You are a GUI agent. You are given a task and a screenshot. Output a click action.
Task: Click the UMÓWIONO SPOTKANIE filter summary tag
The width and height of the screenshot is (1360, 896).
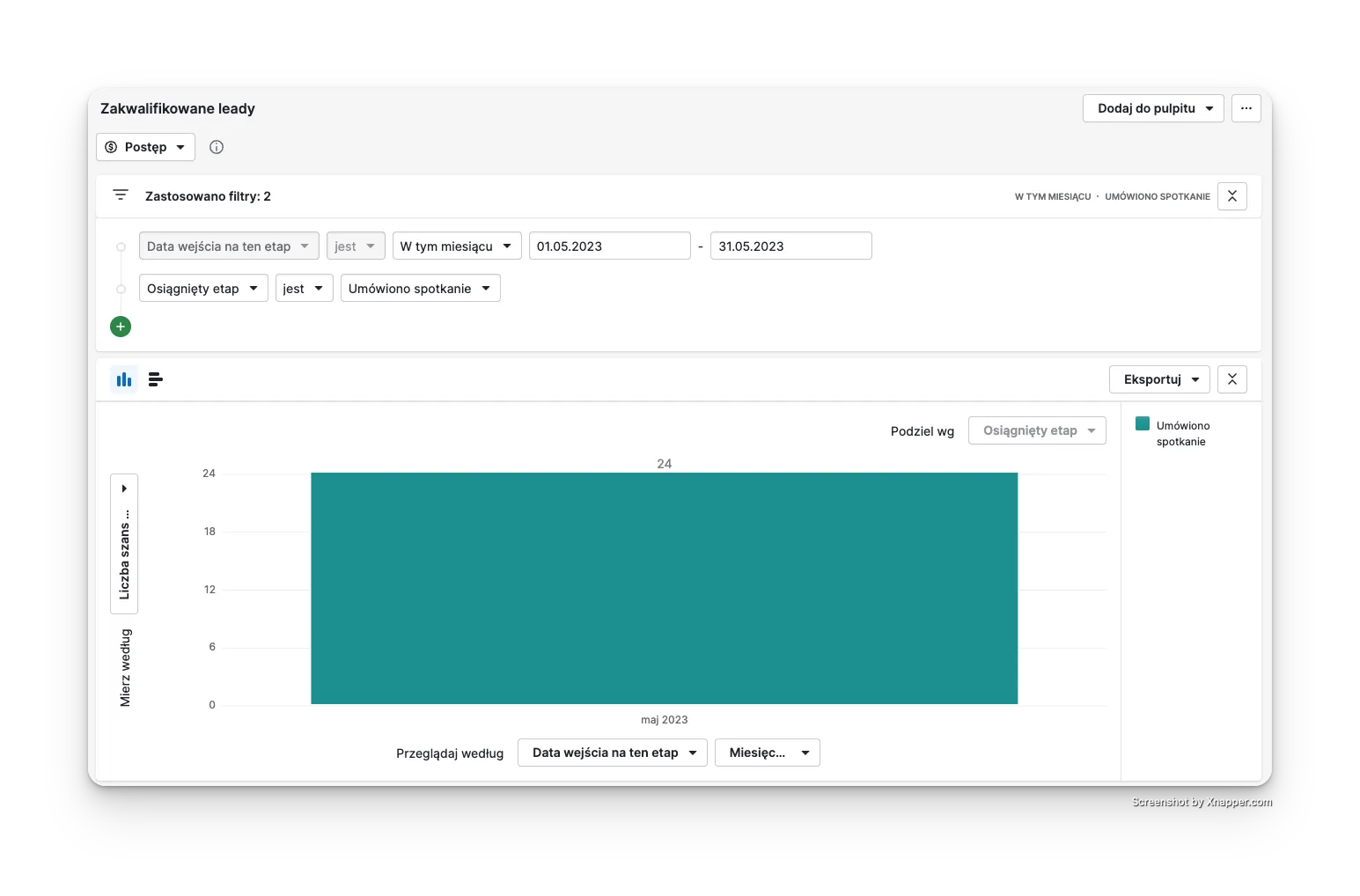point(1158,196)
